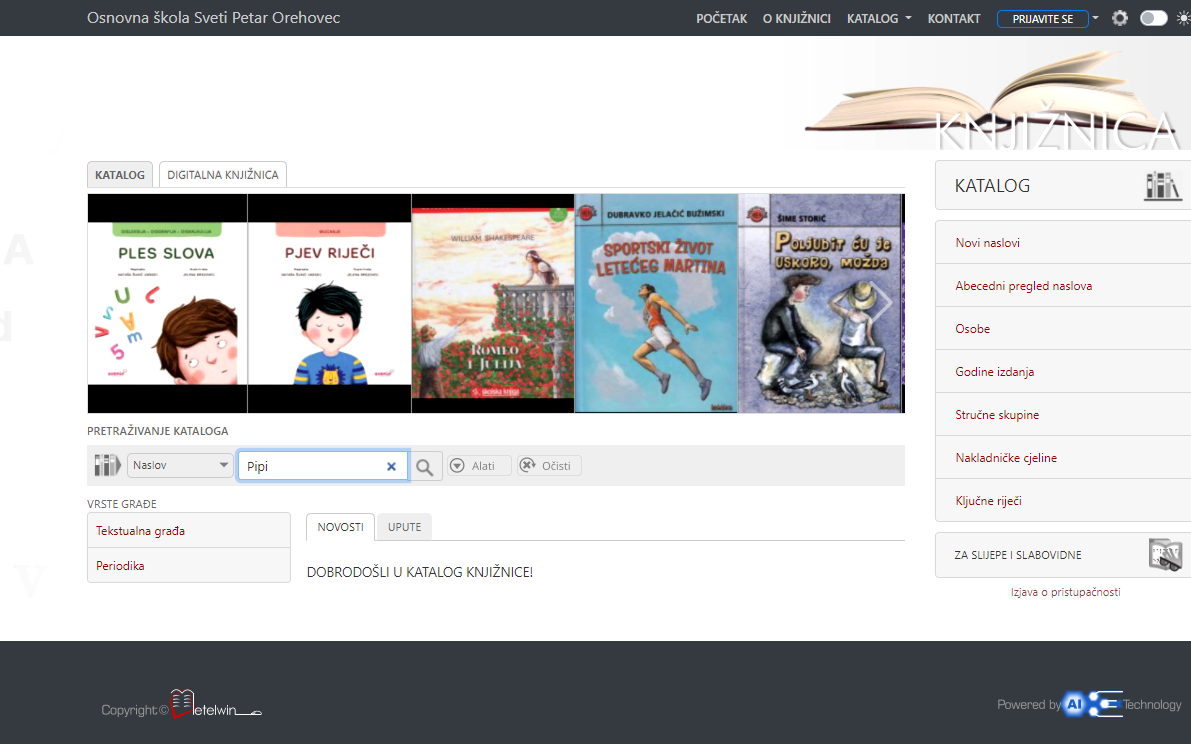Image resolution: width=1191 pixels, height=744 pixels.
Task: Open O KNJIŽNICI page
Action: point(797,18)
